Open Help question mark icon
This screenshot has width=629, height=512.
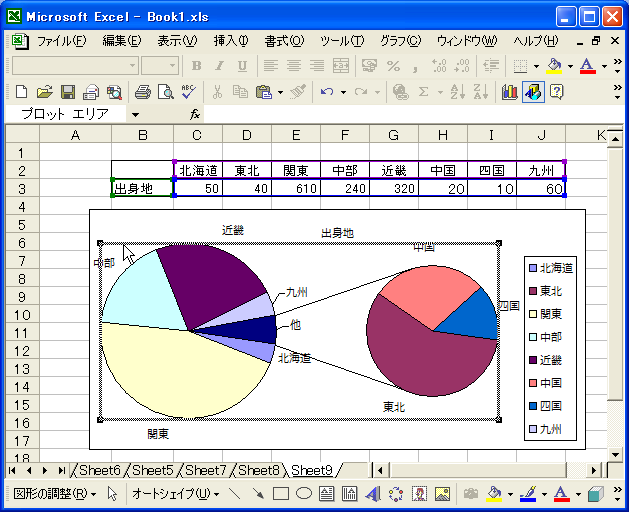click(x=556, y=92)
